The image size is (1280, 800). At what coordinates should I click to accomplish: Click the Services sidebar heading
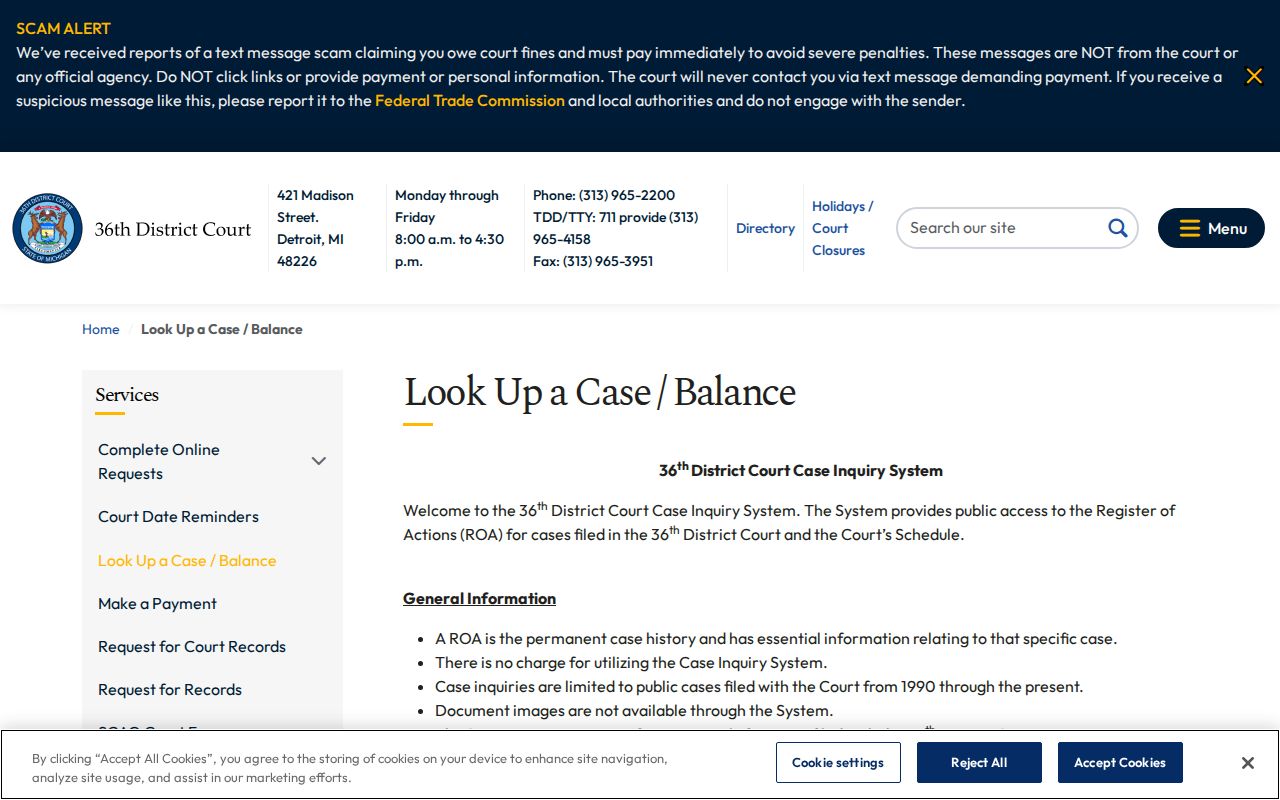point(127,395)
